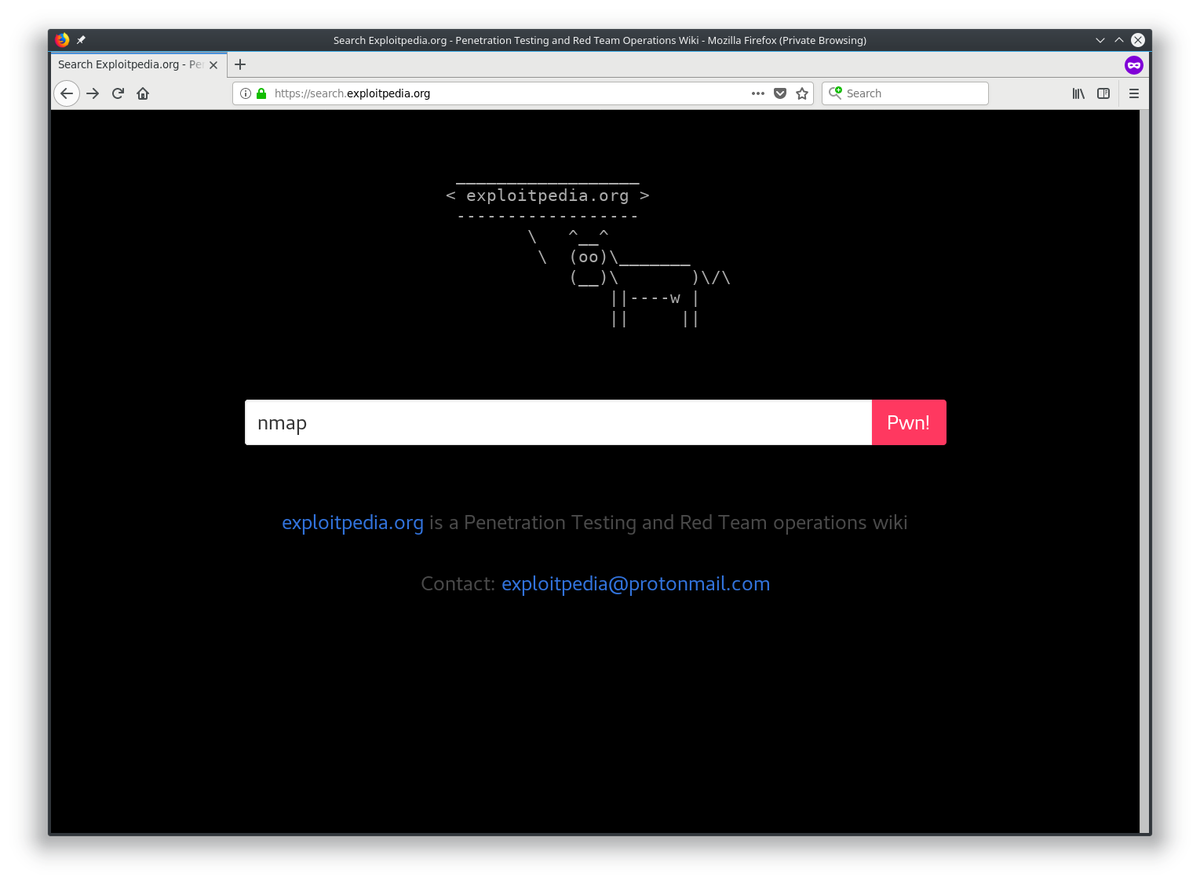Open the exploitpedia.org link
The image size is (1200, 884).
[353, 523]
